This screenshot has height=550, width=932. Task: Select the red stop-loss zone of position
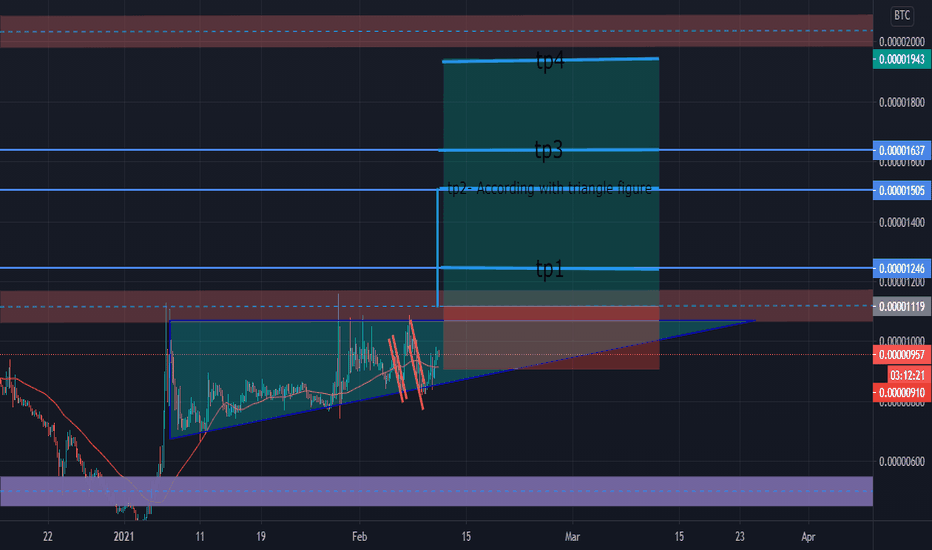click(551, 338)
